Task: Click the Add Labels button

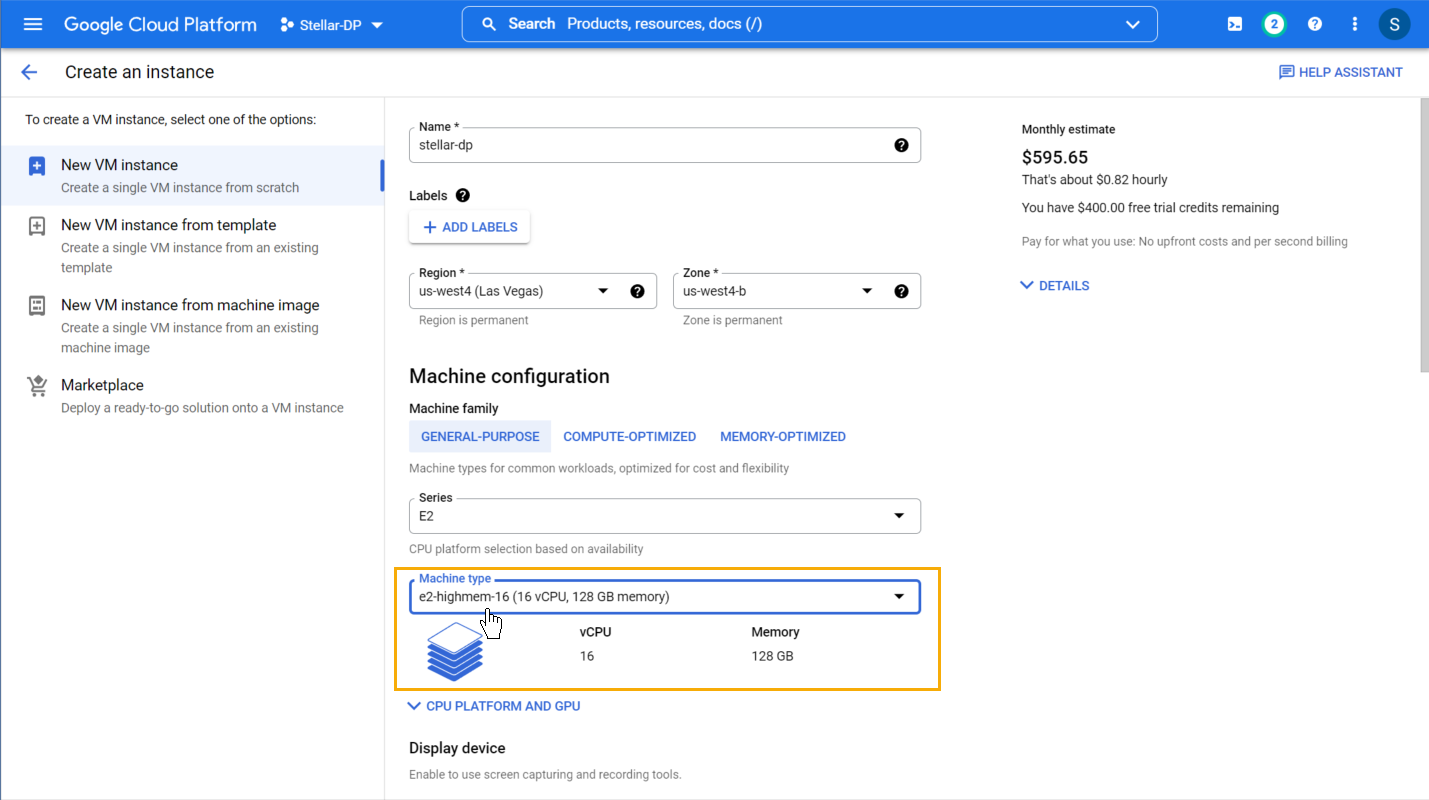Action: pos(469,227)
